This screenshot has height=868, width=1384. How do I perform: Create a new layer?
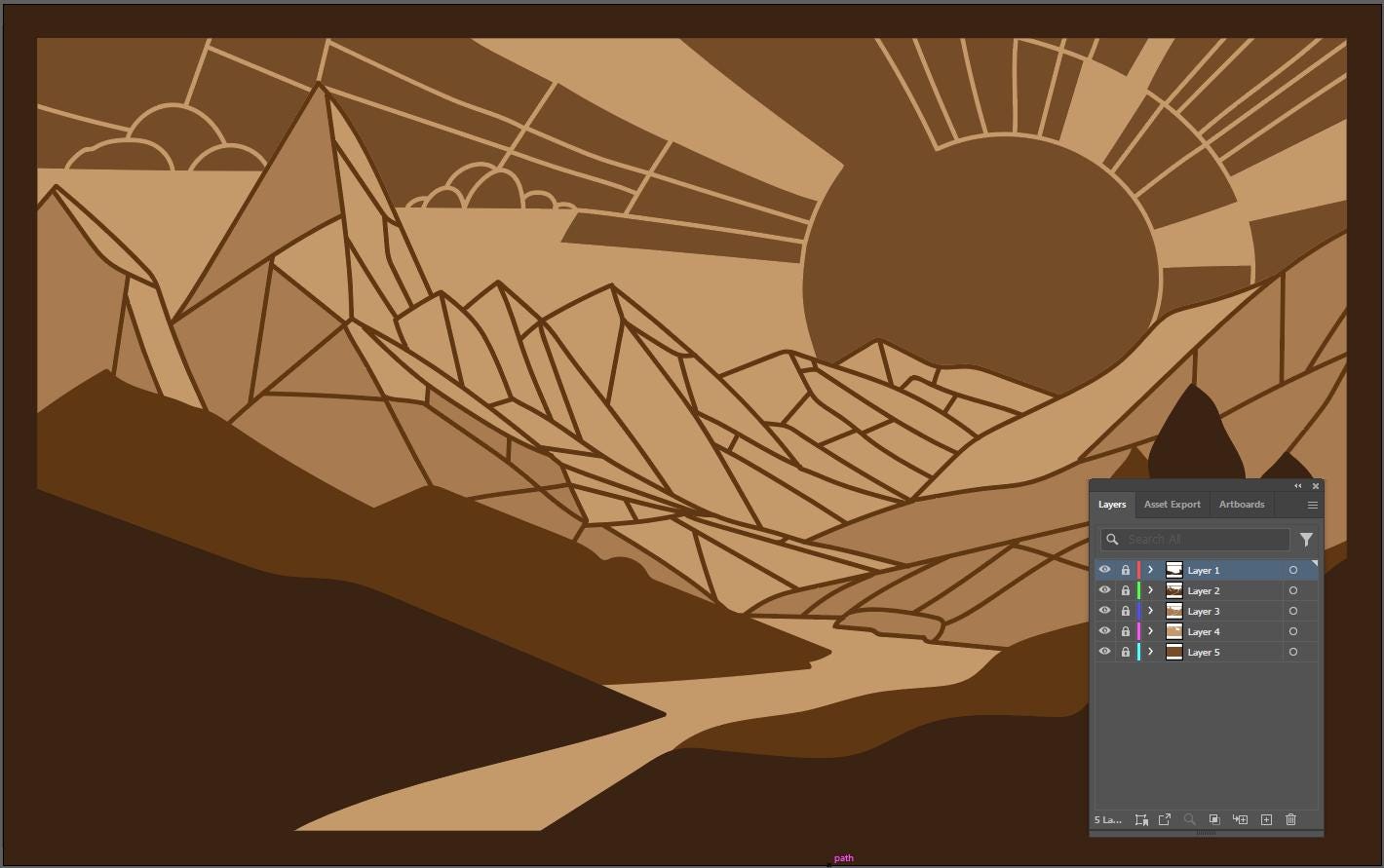tap(1266, 819)
